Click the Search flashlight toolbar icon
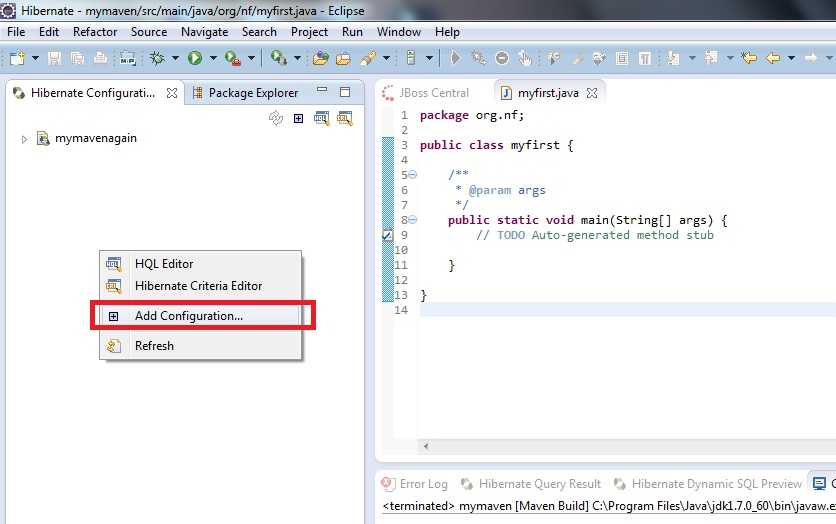The width and height of the screenshot is (836, 524). tap(368, 58)
